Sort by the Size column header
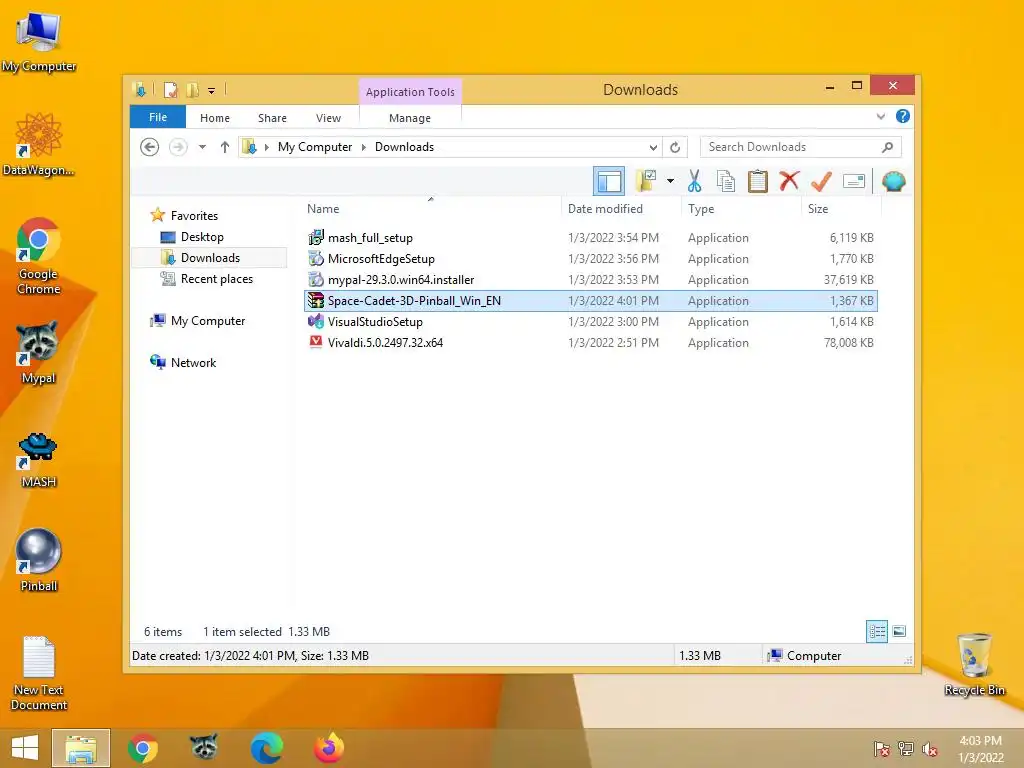This screenshot has height=768, width=1024. coord(841,209)
